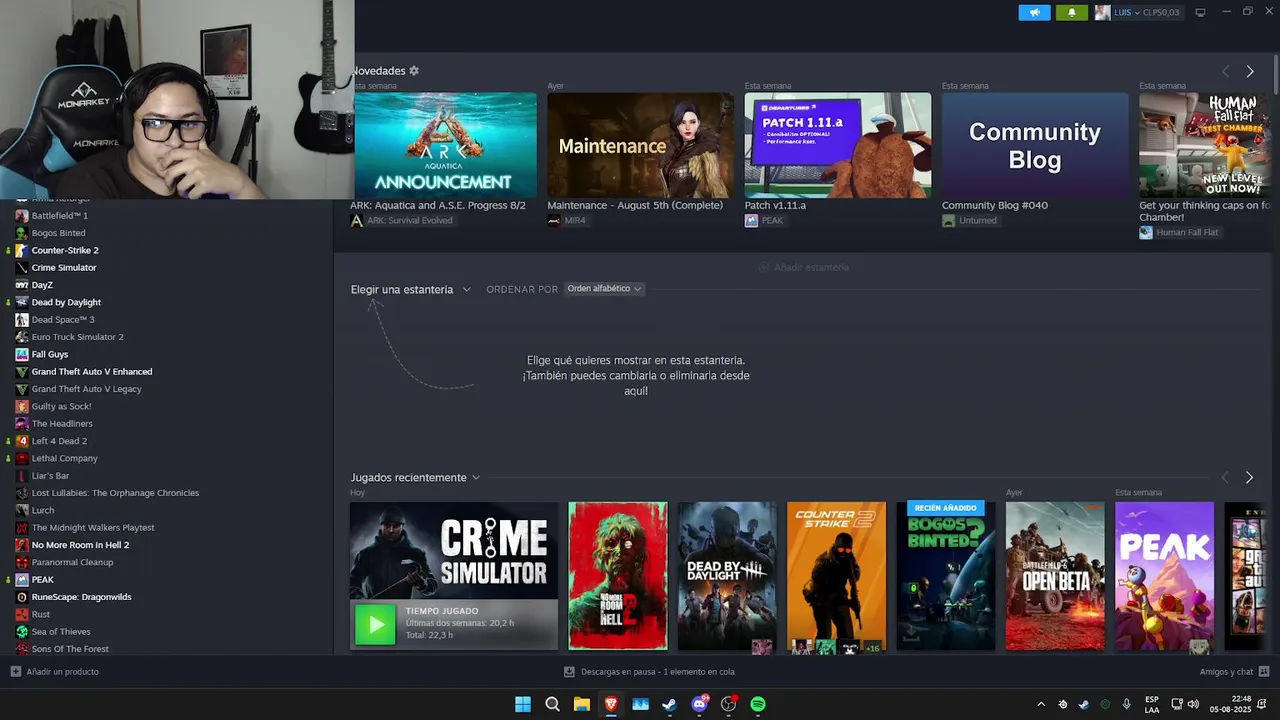Open Brave browser from taskbar
Image resolution: width=1280 pixels, height=720 pixels.
(611, 704)
